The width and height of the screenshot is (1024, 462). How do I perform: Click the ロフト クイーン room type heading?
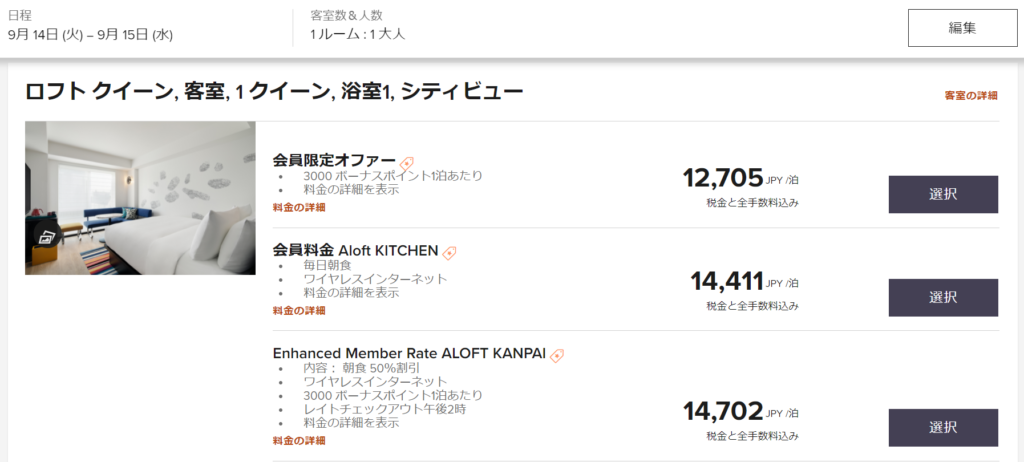(274, 92)
